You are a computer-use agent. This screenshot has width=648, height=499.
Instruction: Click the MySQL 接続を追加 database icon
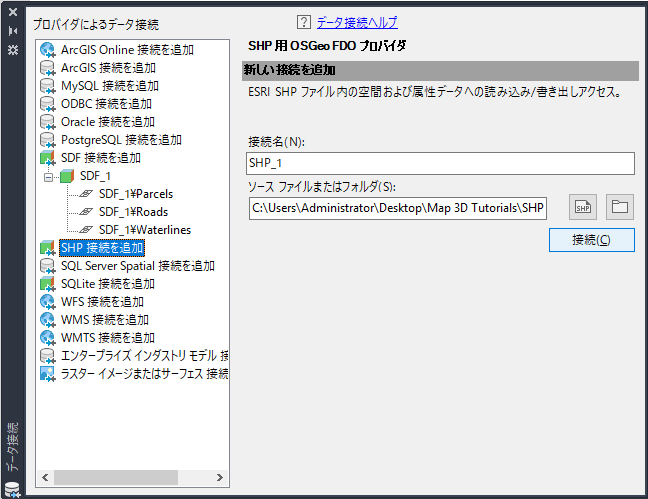click(x=47, y=86)
